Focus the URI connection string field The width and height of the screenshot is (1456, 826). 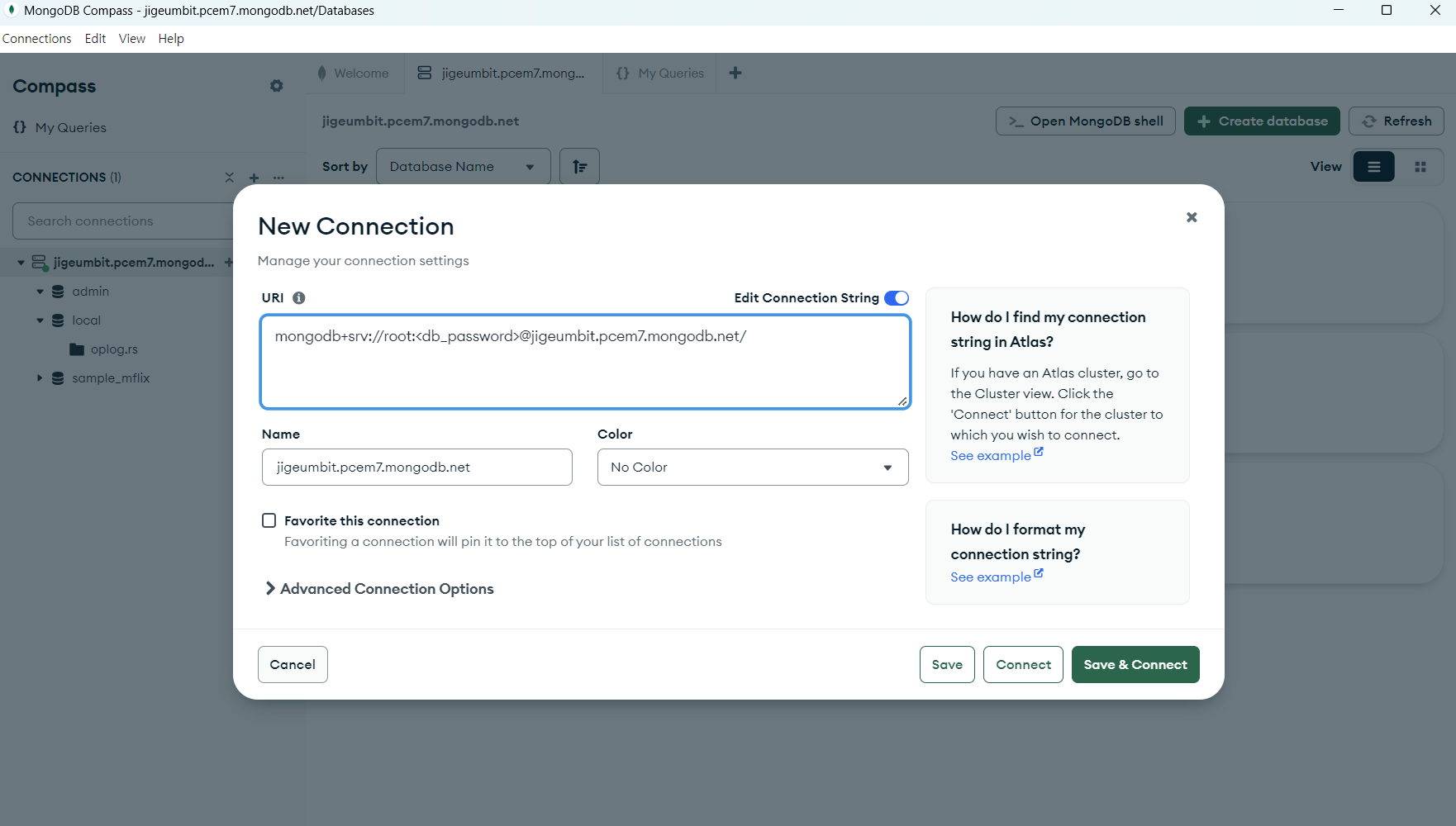(585, 362)
